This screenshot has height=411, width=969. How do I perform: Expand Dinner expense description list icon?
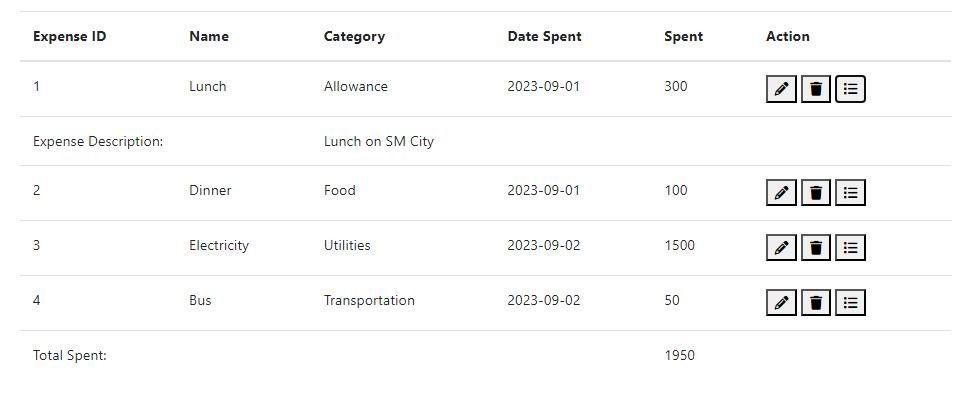tap(850, 193)
